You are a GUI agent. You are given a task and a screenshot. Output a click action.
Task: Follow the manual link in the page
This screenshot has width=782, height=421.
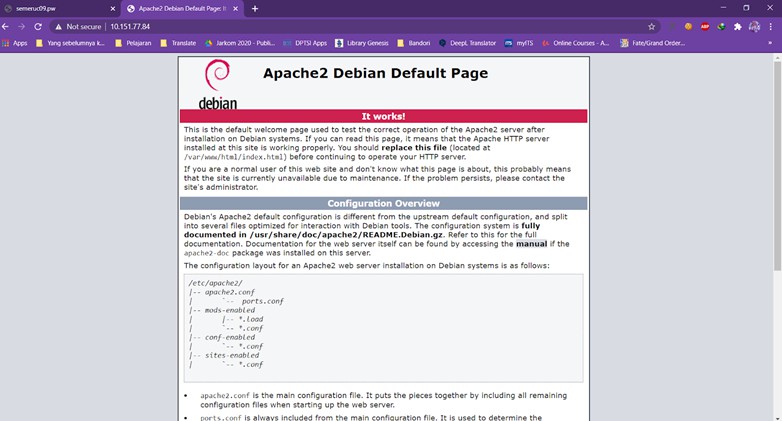(531, 244)
